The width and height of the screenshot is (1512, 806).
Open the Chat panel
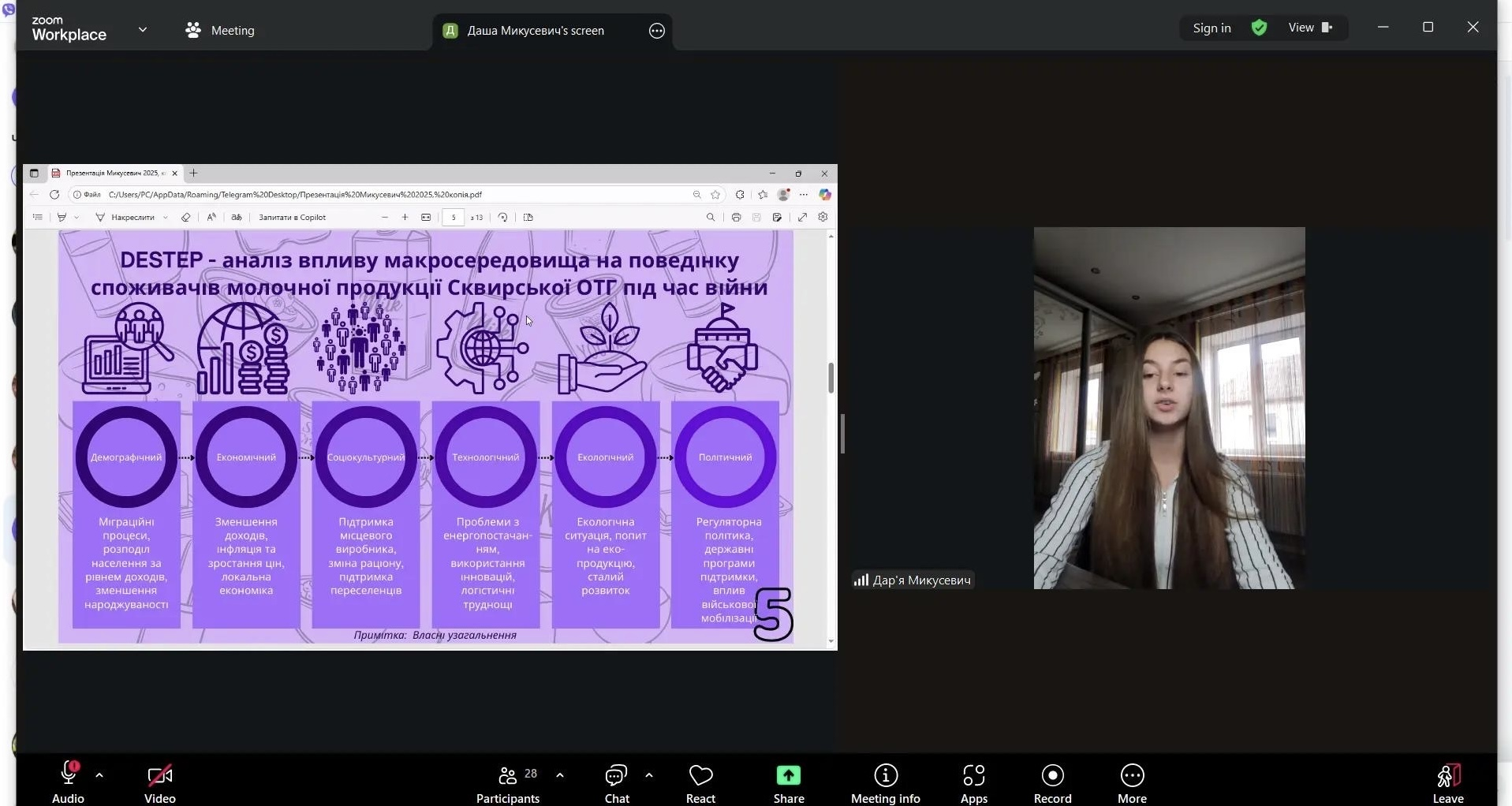click(x=616, y=782)
